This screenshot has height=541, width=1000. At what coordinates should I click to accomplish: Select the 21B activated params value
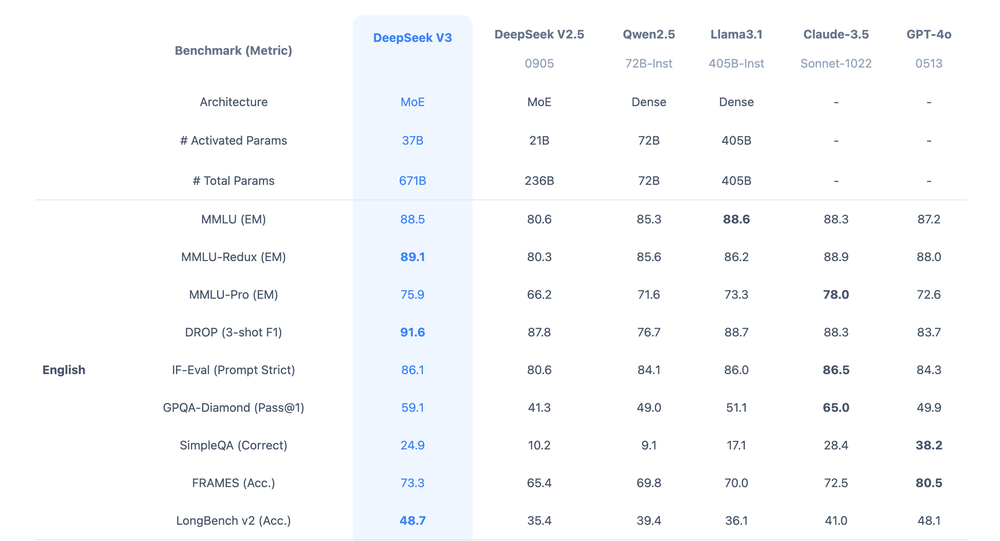[x=539, y=140]
